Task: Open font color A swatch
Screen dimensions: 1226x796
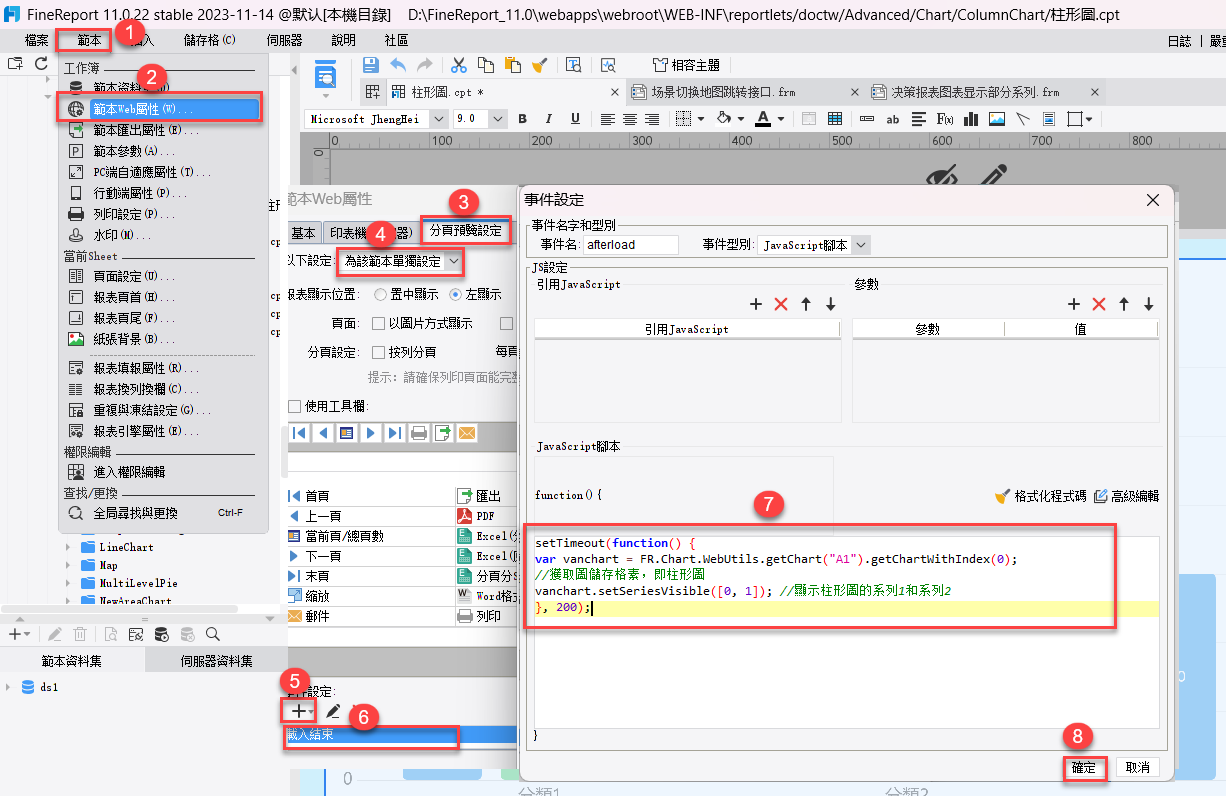Action: (x=765, y=118)
